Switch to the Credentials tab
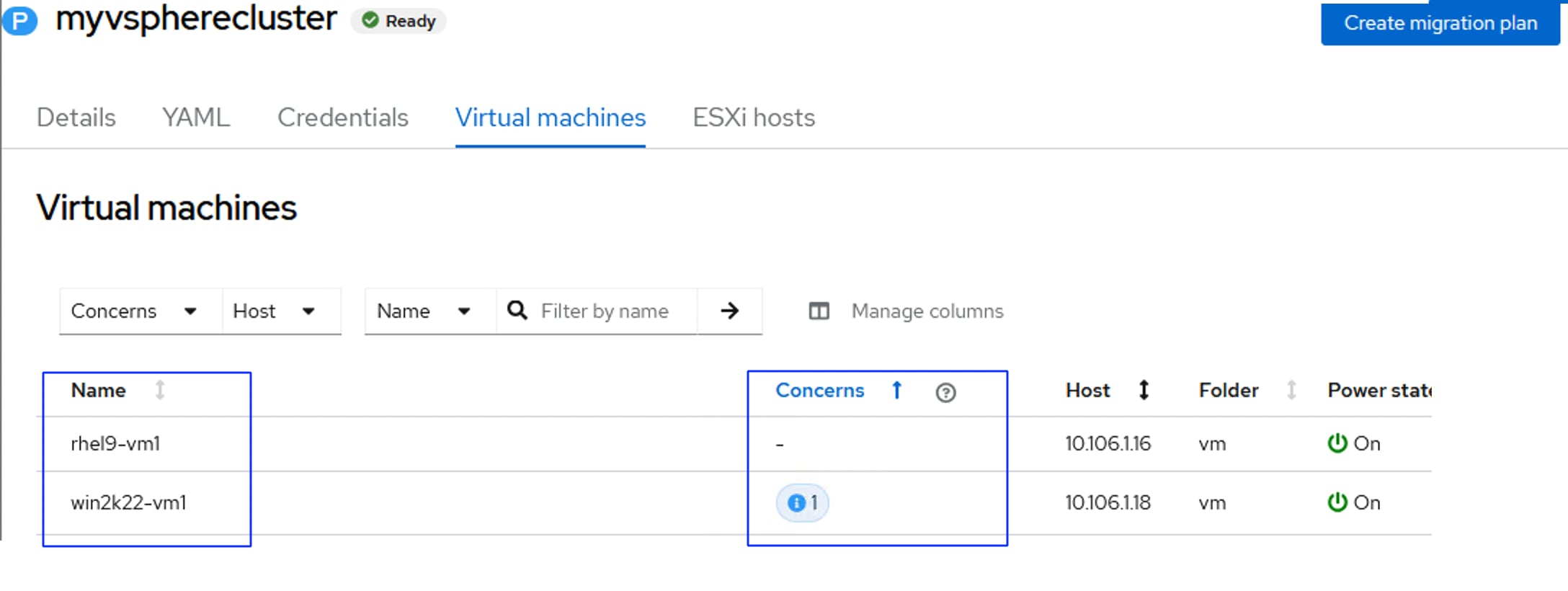Image resolution: width=1568 pixels, height=591 pixels. [343, 117]
